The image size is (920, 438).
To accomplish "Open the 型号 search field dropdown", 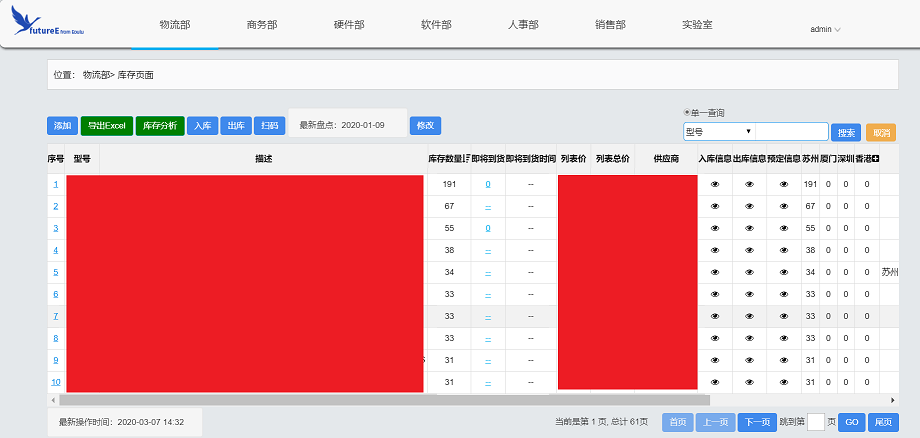I will click(718, 132).
